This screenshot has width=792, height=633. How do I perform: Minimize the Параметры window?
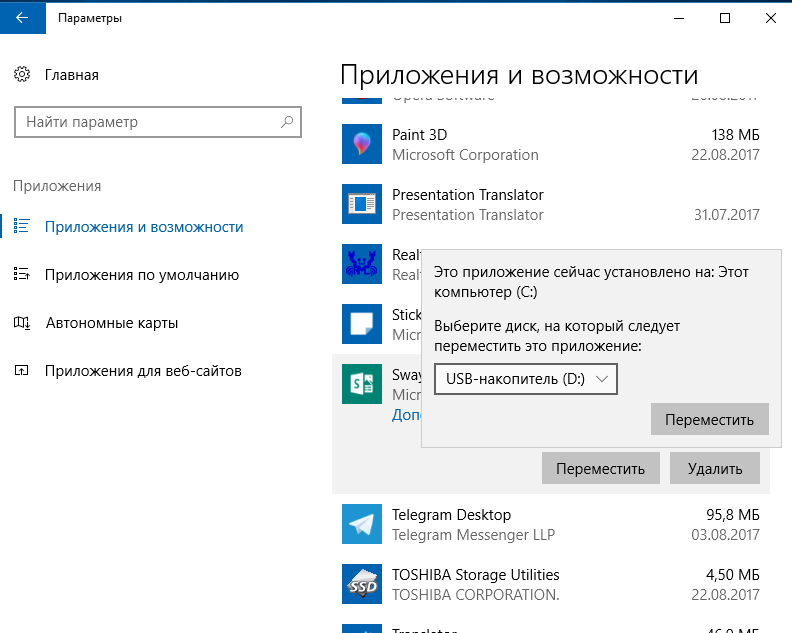[x=679, y=18]
